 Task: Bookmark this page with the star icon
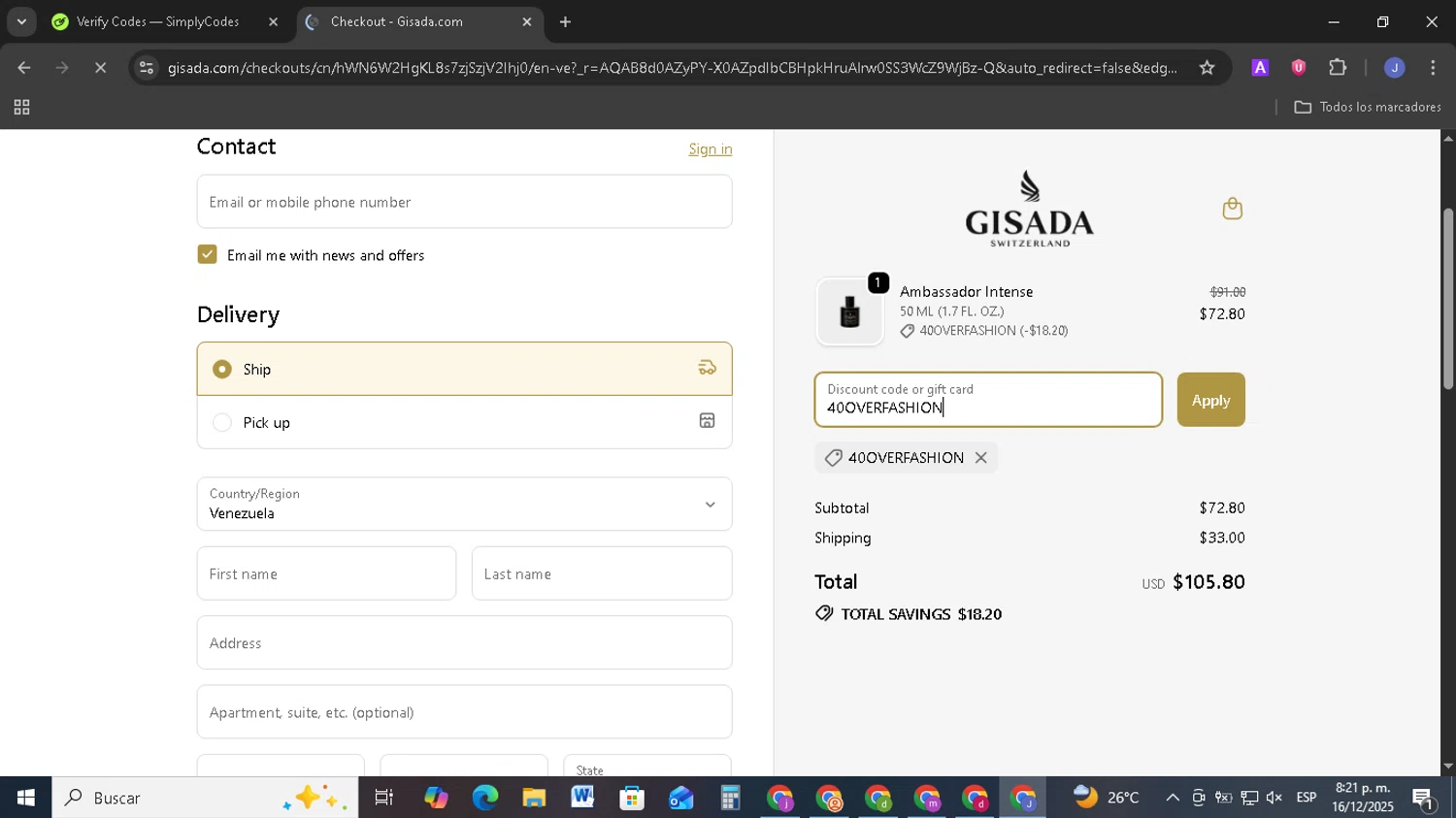point(1207,67)
